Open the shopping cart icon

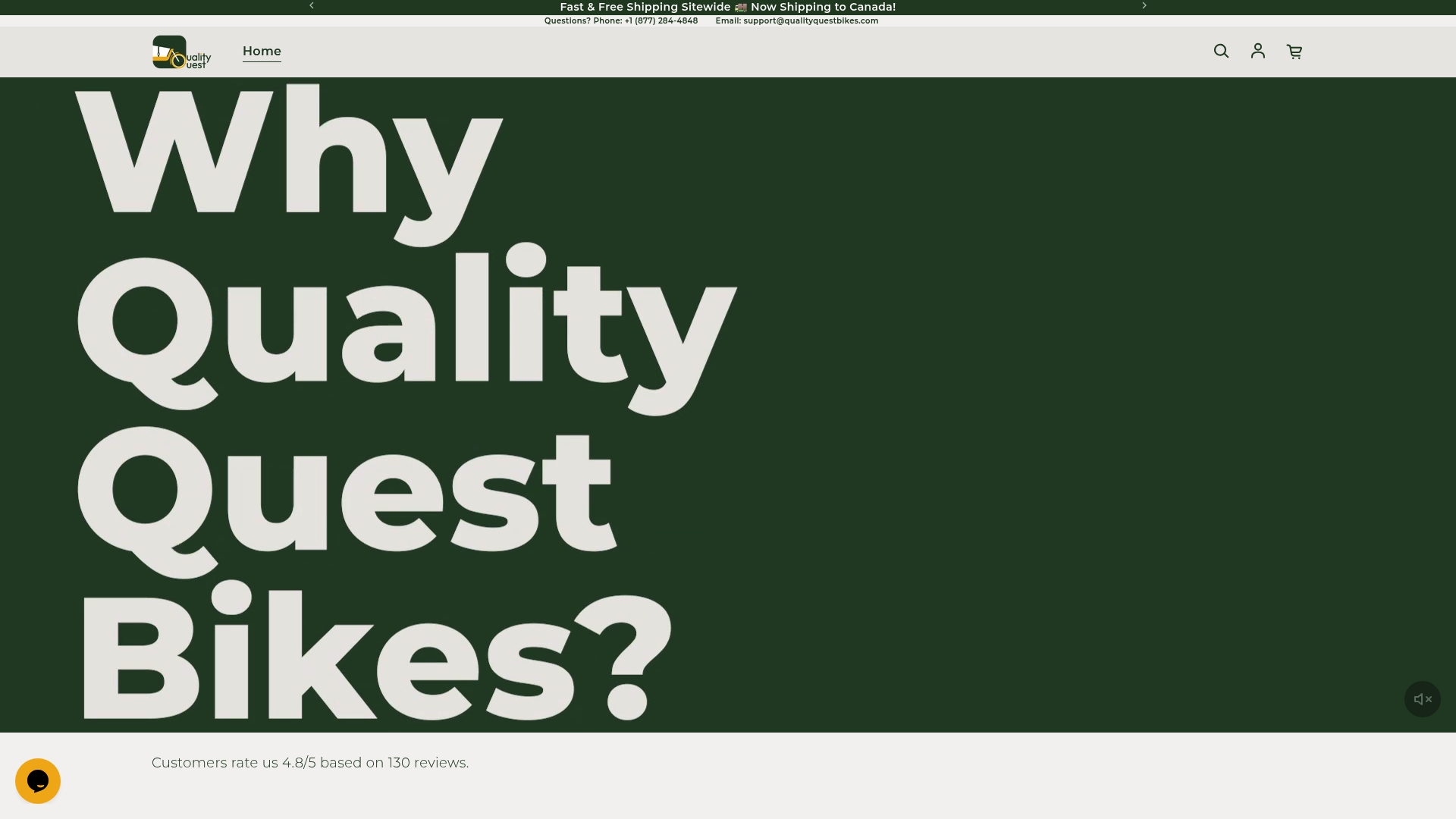pyautogui.click(x=1294, y=52)
